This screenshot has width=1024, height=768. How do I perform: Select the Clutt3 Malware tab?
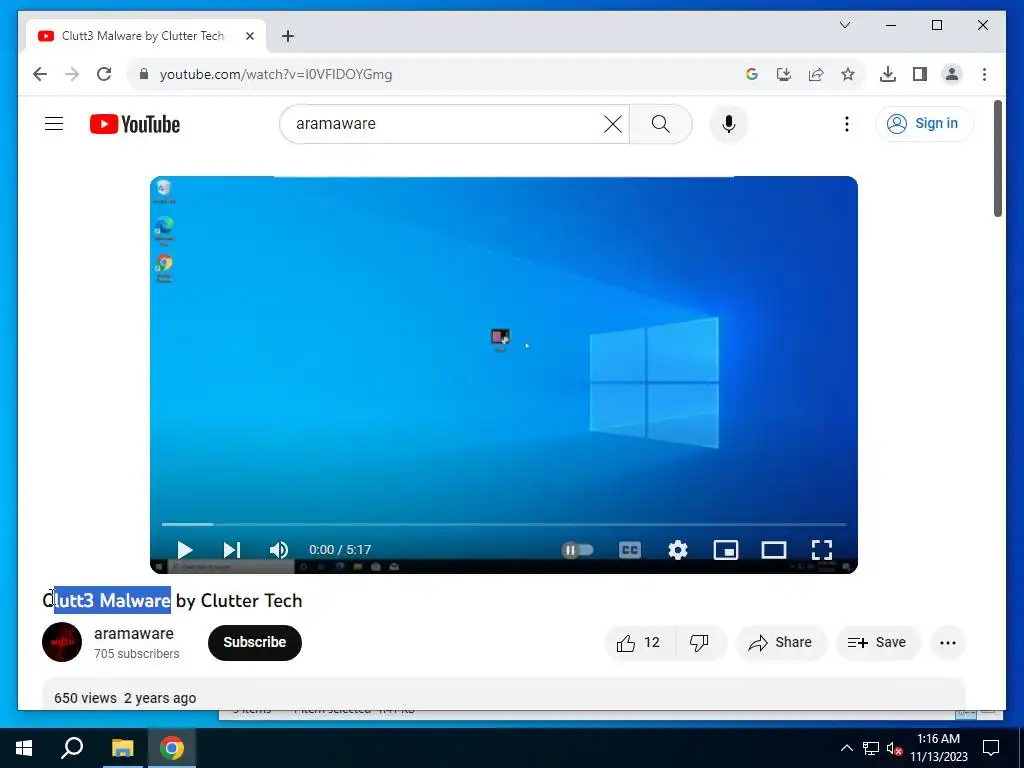(146, 36)
